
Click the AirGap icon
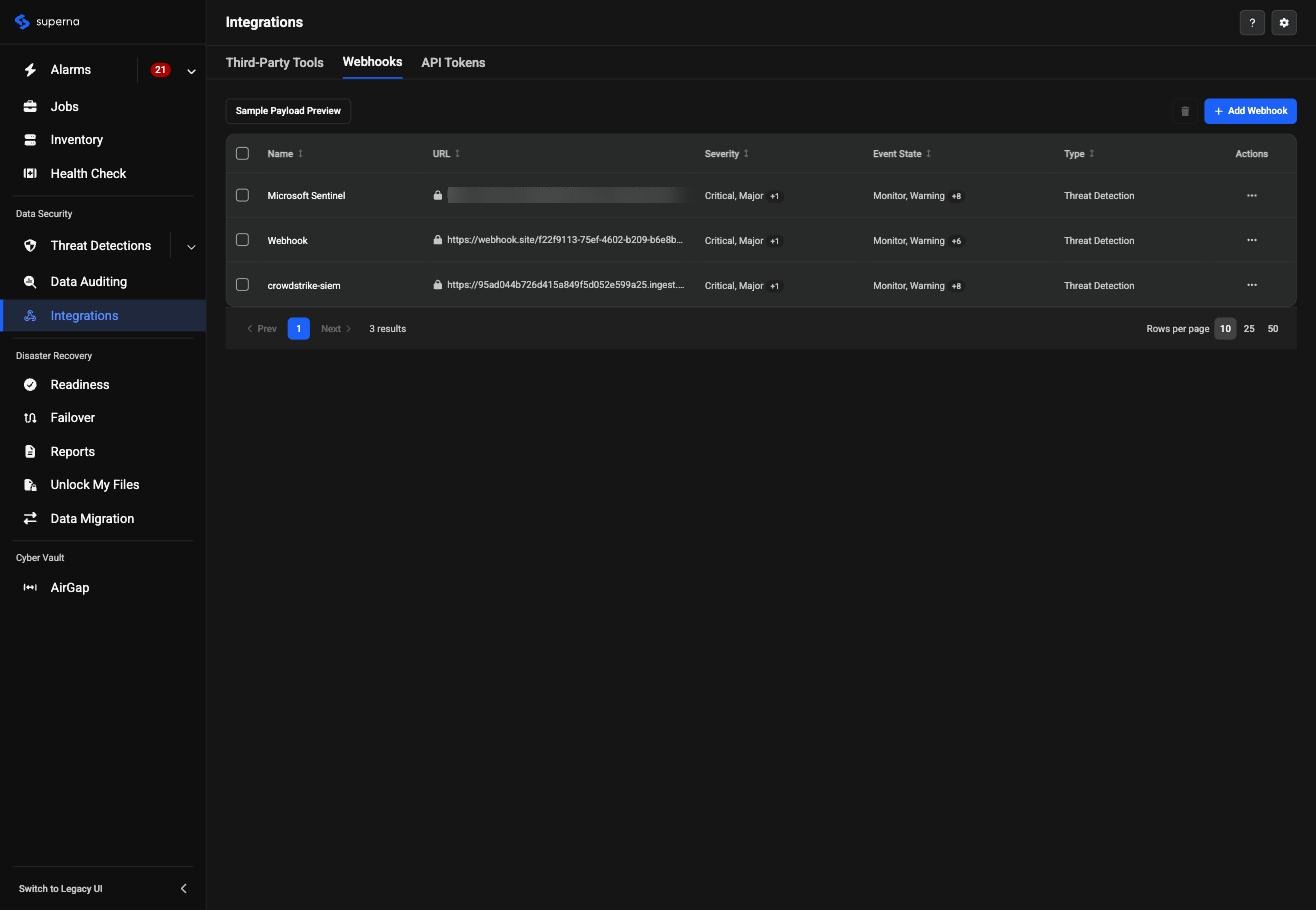[x=30, y=588]
